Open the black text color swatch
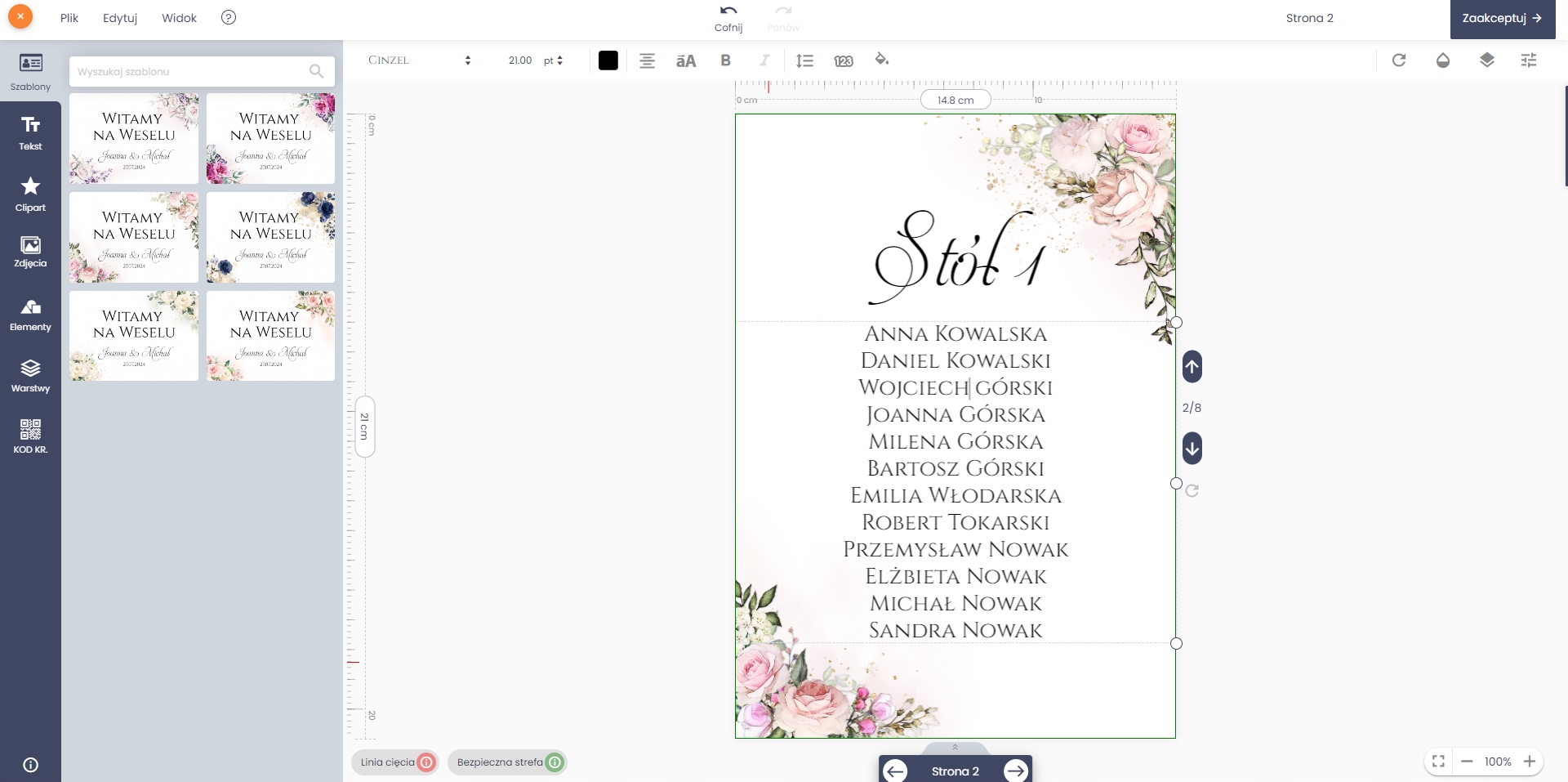Screen dimensions: 1568x782 608,60
